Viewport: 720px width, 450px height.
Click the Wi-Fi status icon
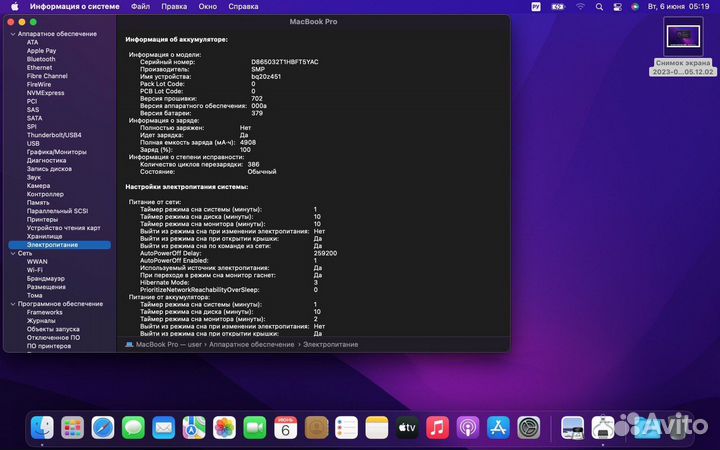pyautogui.click(x=580, y=6)
